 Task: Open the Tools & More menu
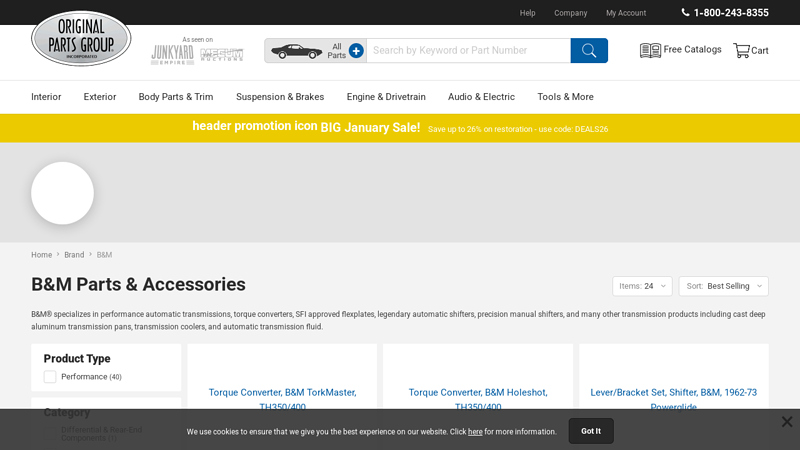tap(565, 97)
